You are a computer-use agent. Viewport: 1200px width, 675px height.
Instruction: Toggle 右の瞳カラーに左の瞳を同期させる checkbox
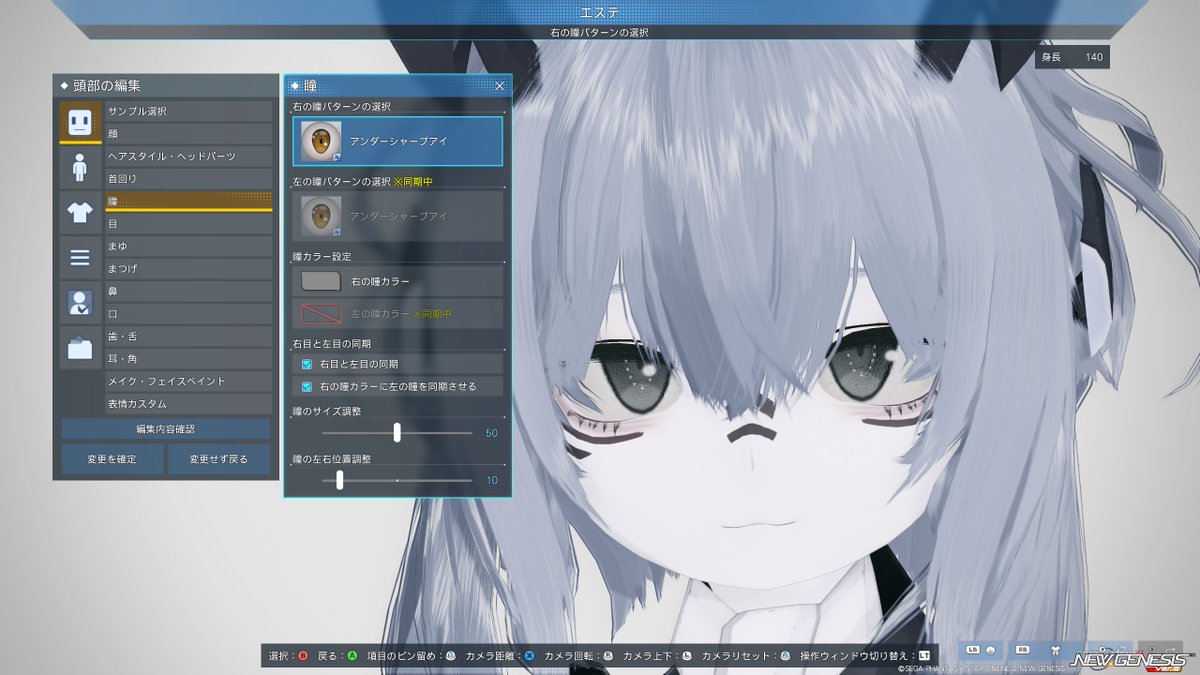307,386
